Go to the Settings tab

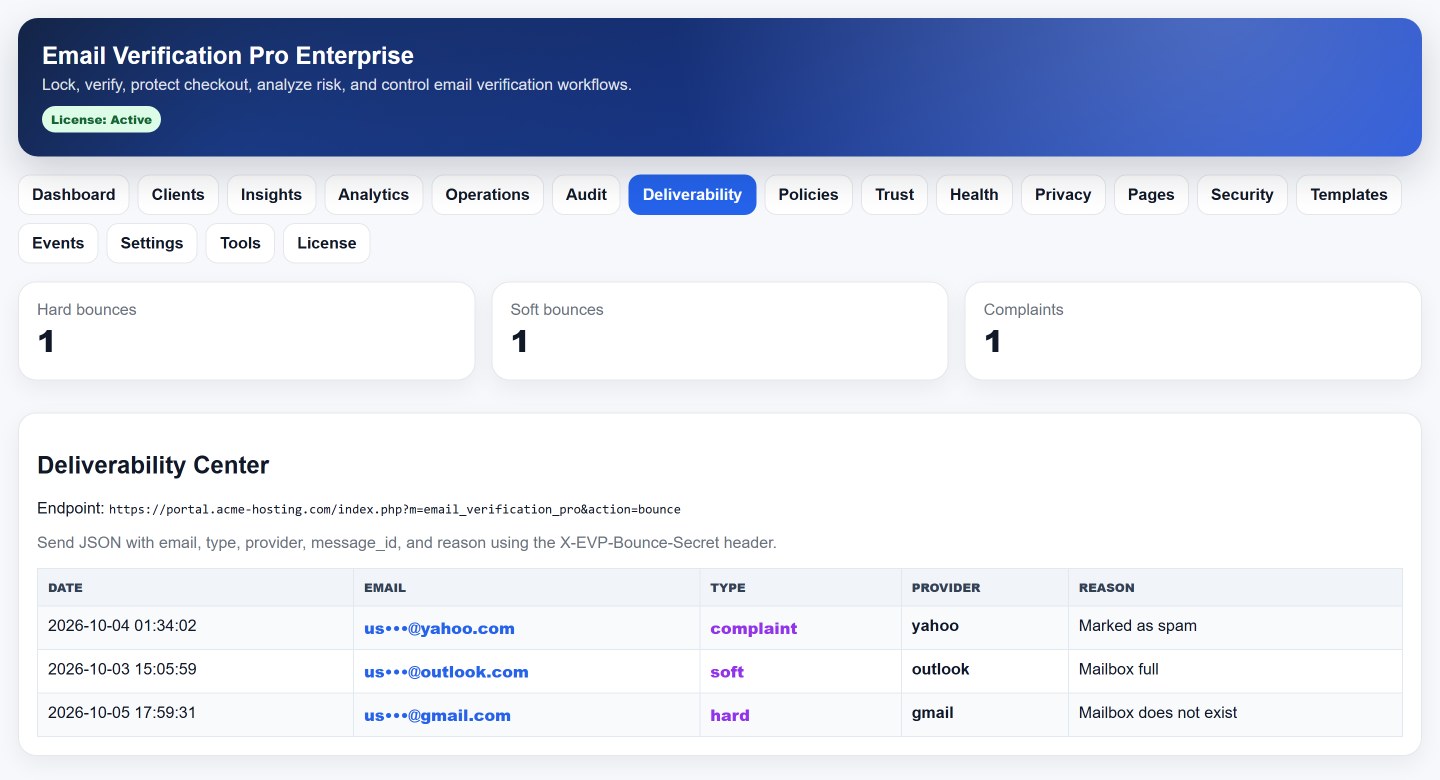(152, 243)
